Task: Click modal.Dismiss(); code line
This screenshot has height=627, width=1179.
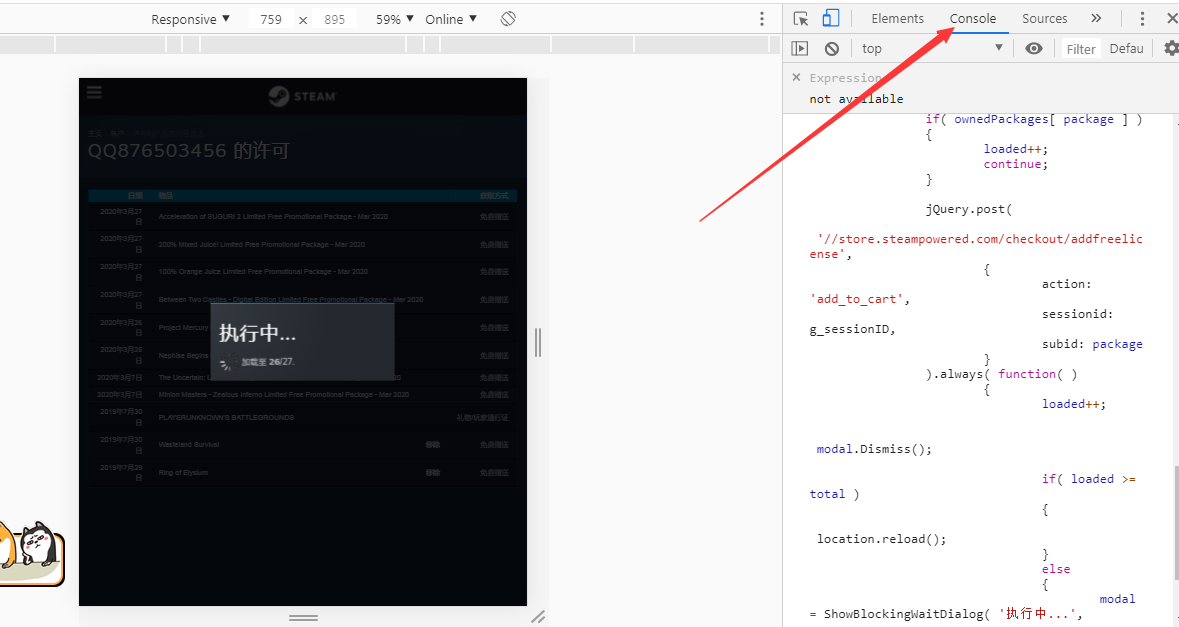Action: pos(874,449)
